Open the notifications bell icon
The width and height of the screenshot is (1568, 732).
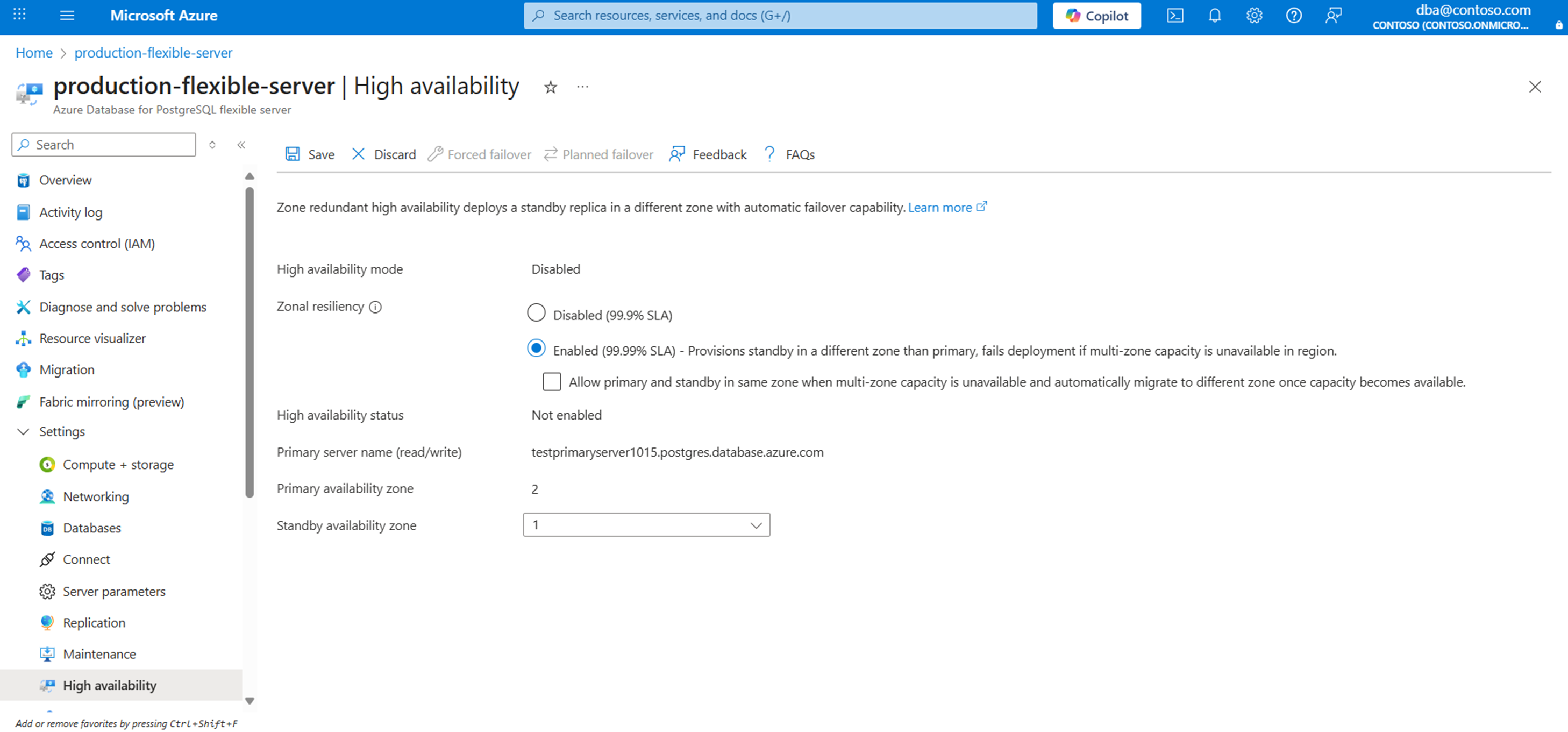[1214, 16]
